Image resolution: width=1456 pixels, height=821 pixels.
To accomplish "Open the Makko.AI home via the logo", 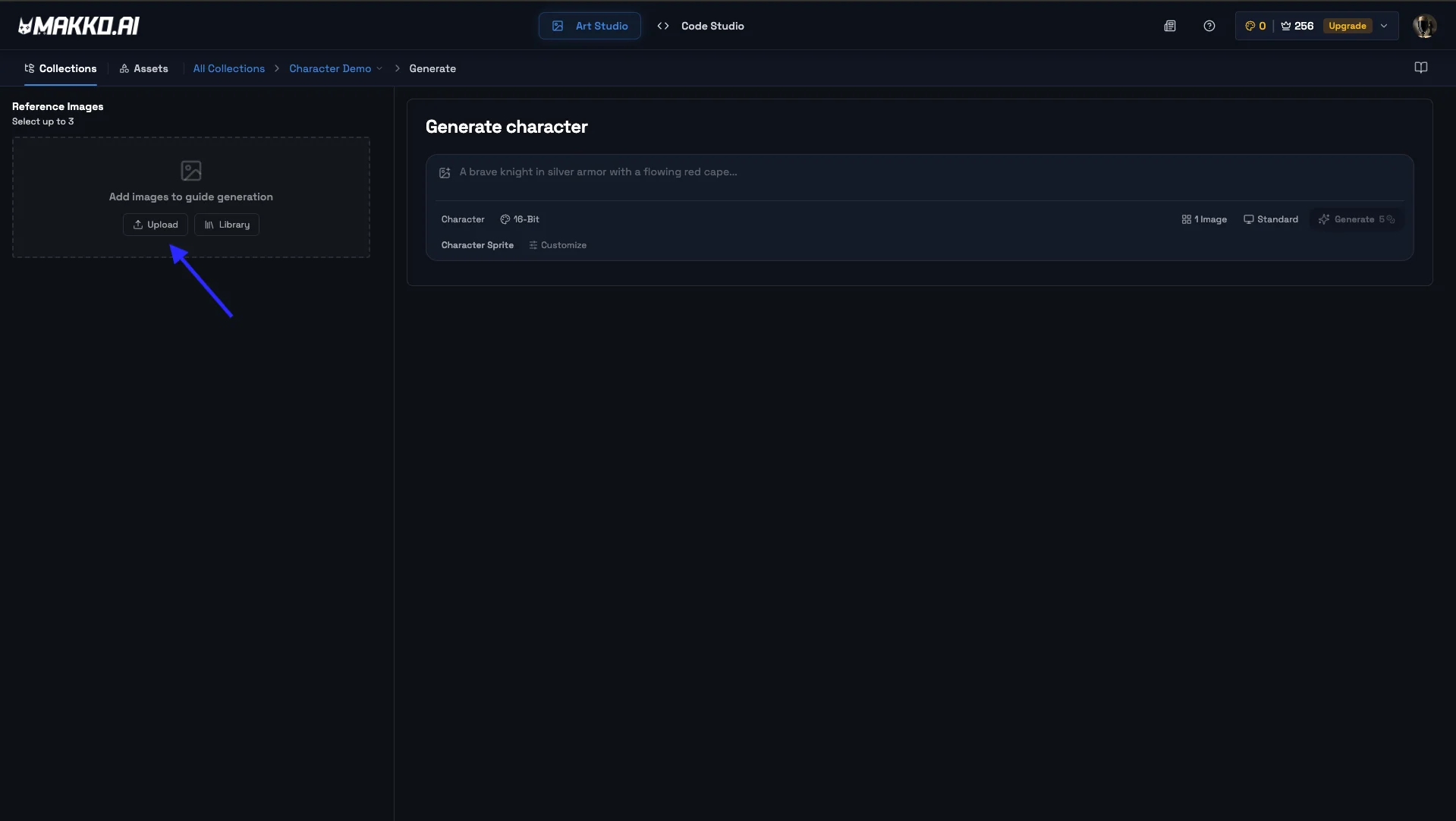I will pos(77,25).
